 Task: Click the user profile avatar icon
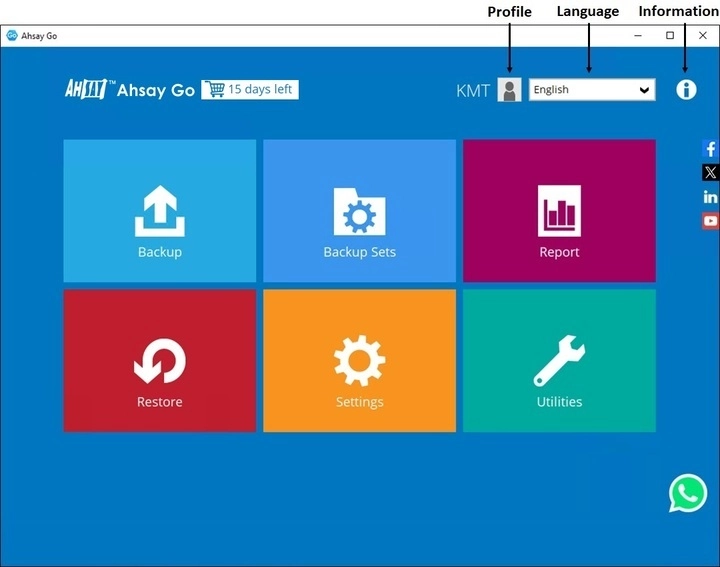coord(509,90)
